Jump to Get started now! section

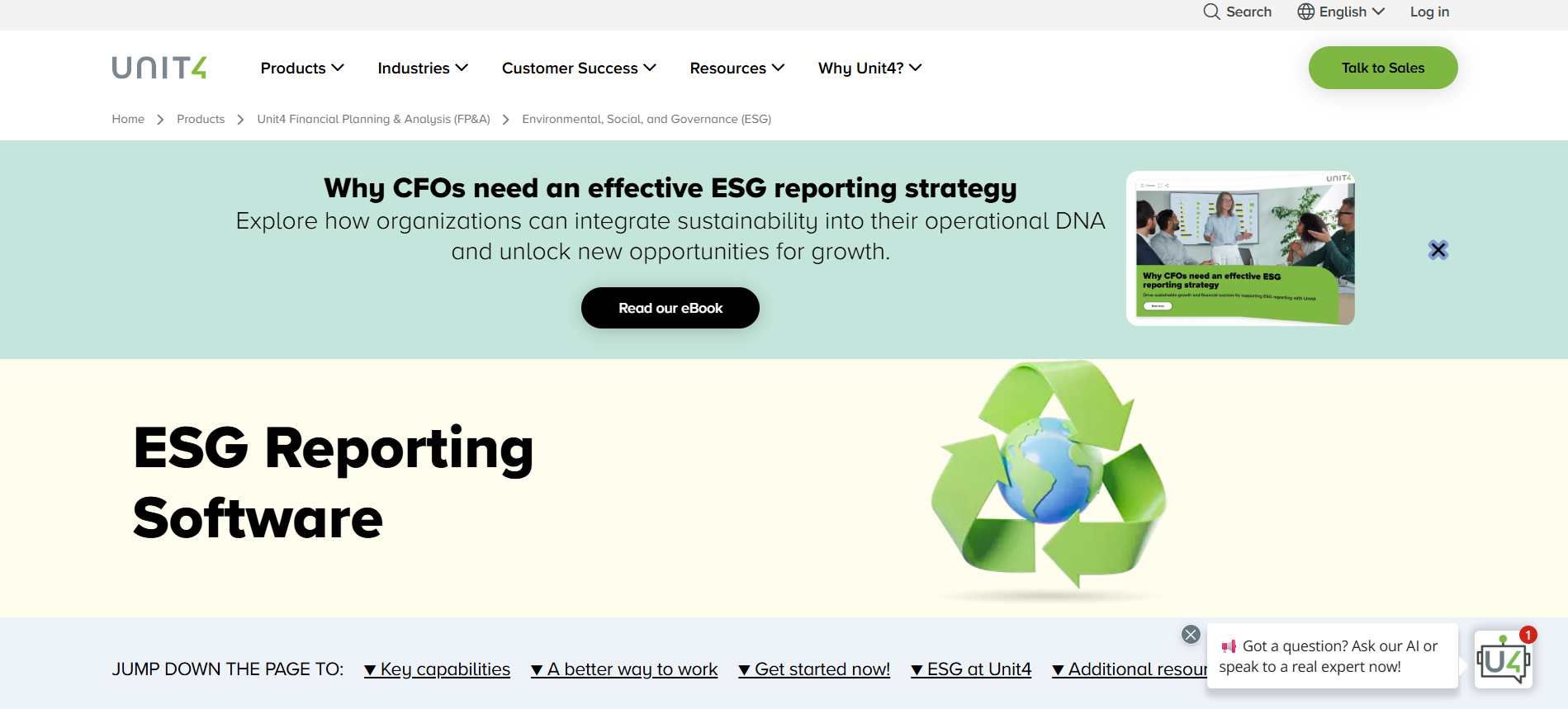coord(814,669)
